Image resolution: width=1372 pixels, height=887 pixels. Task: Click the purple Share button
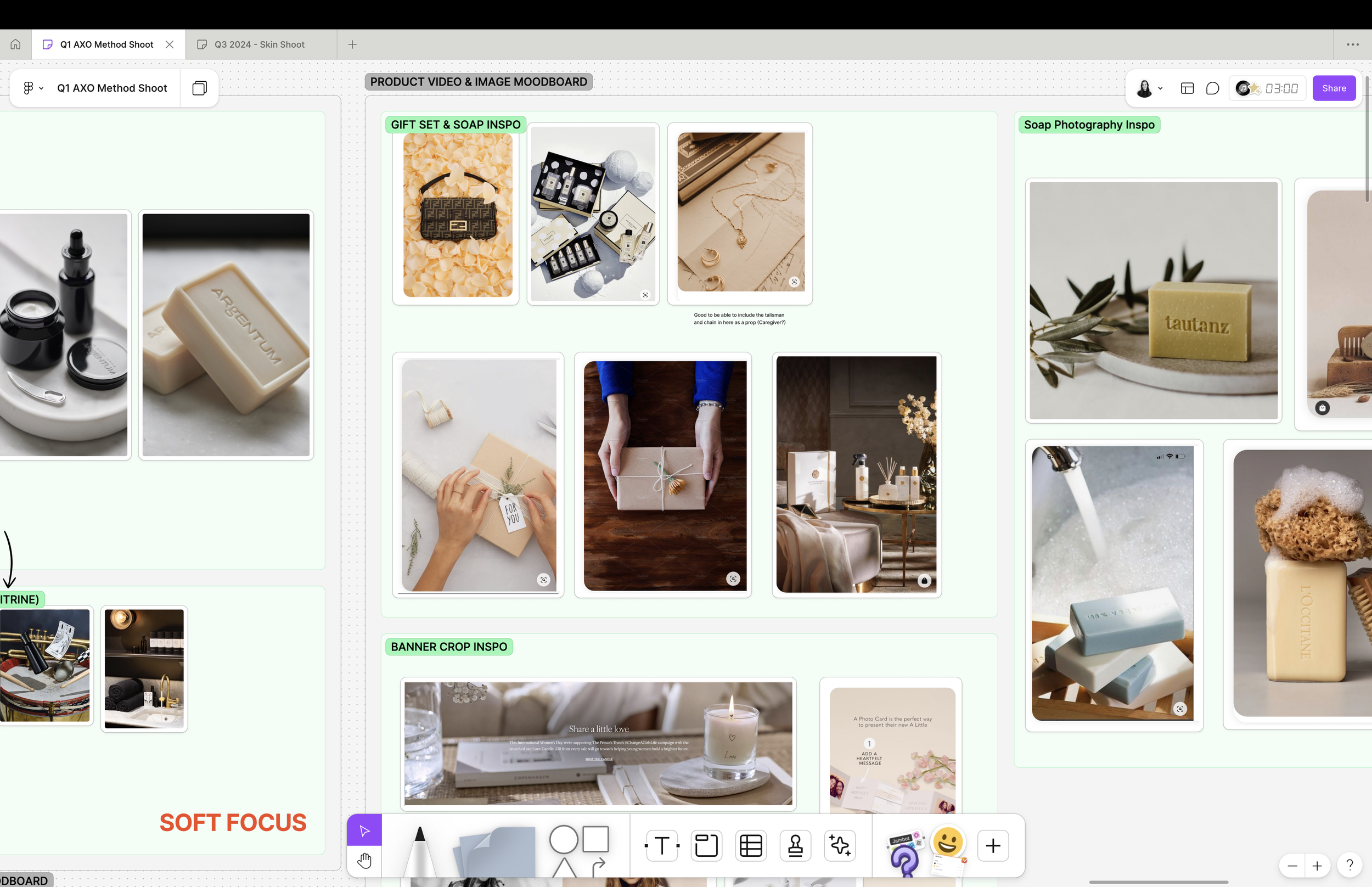point(1334,88)
